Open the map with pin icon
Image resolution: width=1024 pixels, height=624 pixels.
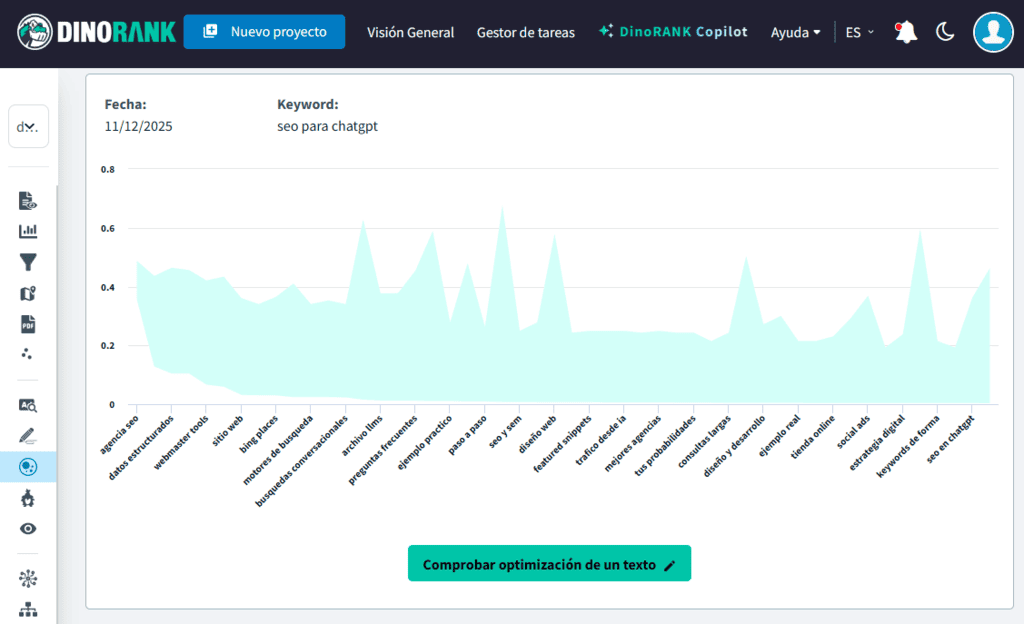(28, 293)
